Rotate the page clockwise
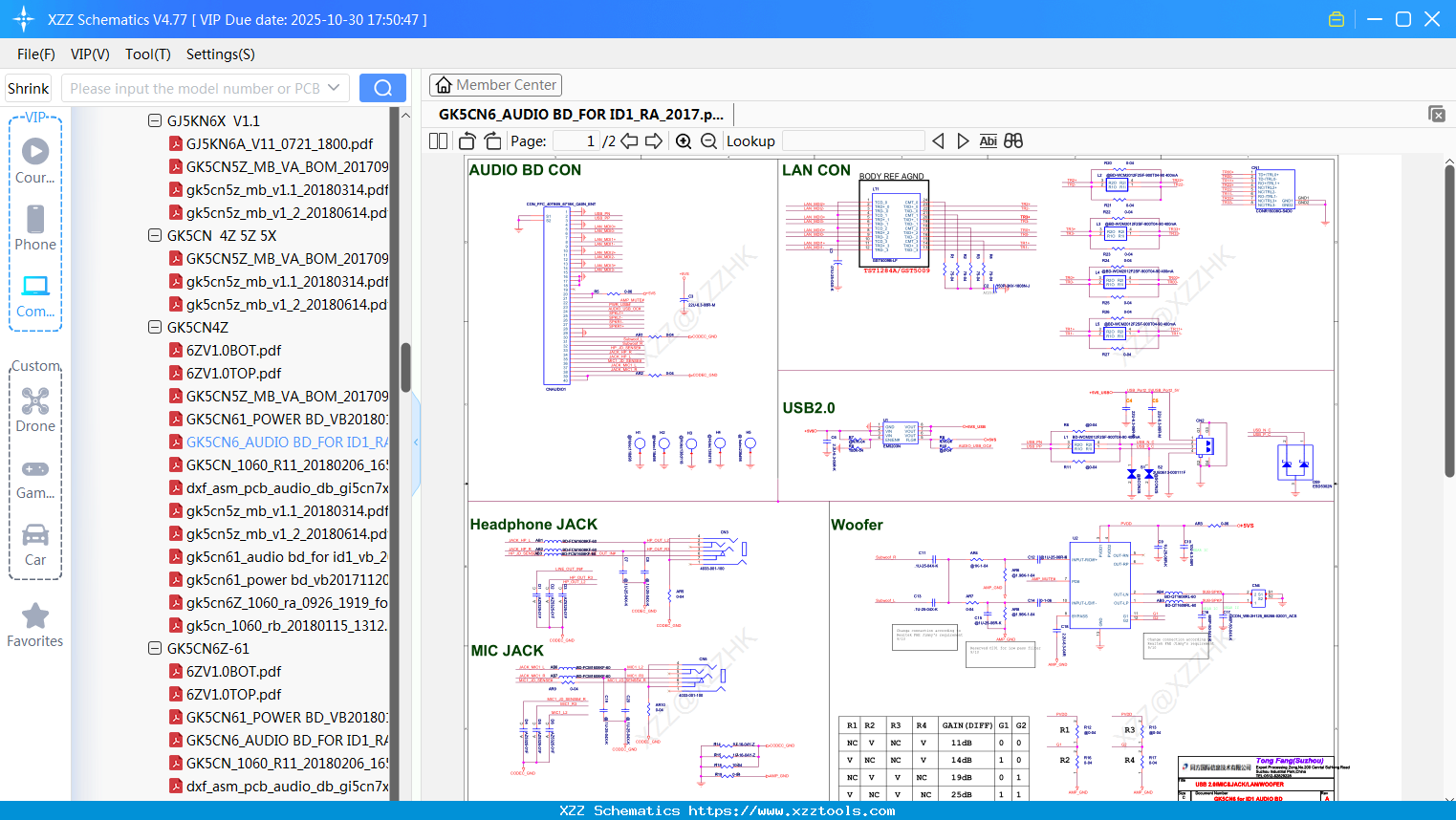This screenshot has width=1456, height=820. [x=492, y=141]
